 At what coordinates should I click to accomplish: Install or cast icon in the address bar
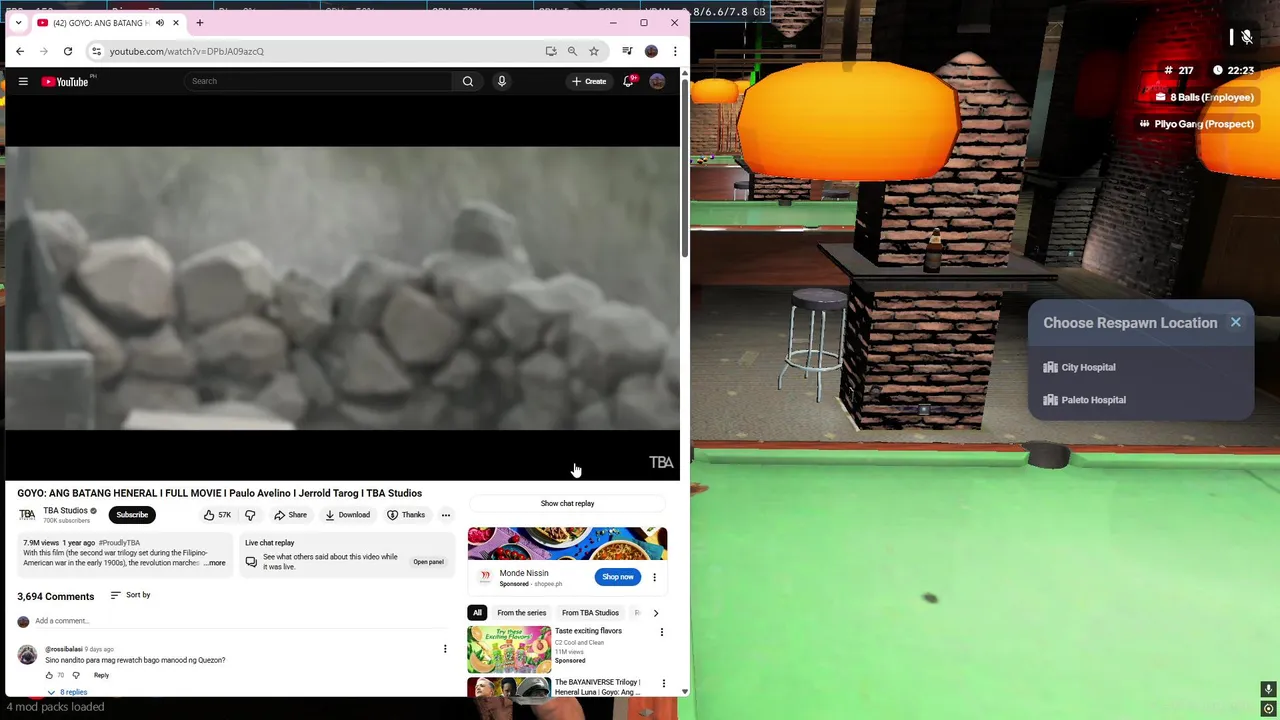tap(551, 51)
